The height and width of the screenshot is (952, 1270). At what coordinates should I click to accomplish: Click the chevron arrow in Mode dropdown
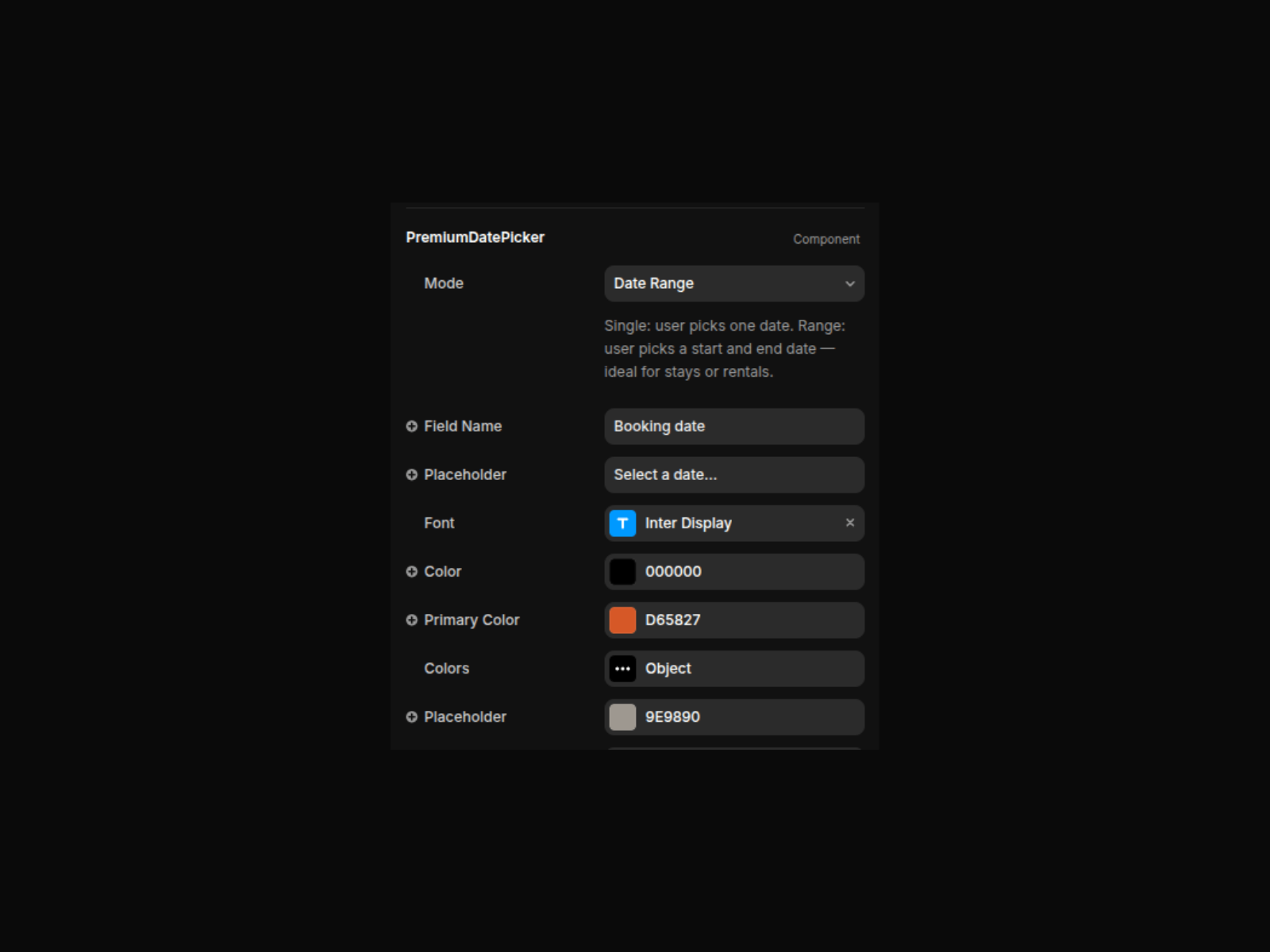click(x=849, y=283)
